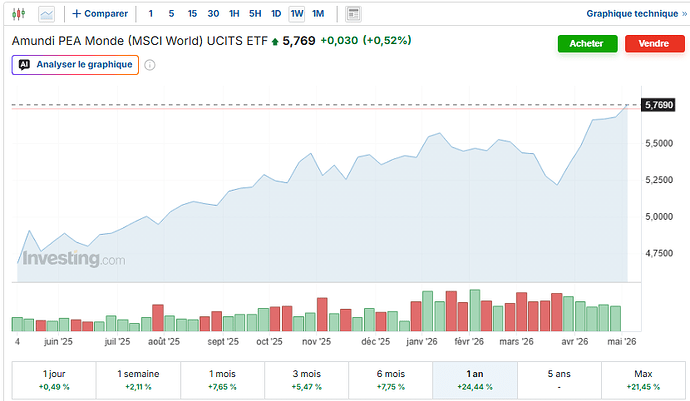Select the 1H interval
The image size is (690, 401).
(x=234, y=14)
